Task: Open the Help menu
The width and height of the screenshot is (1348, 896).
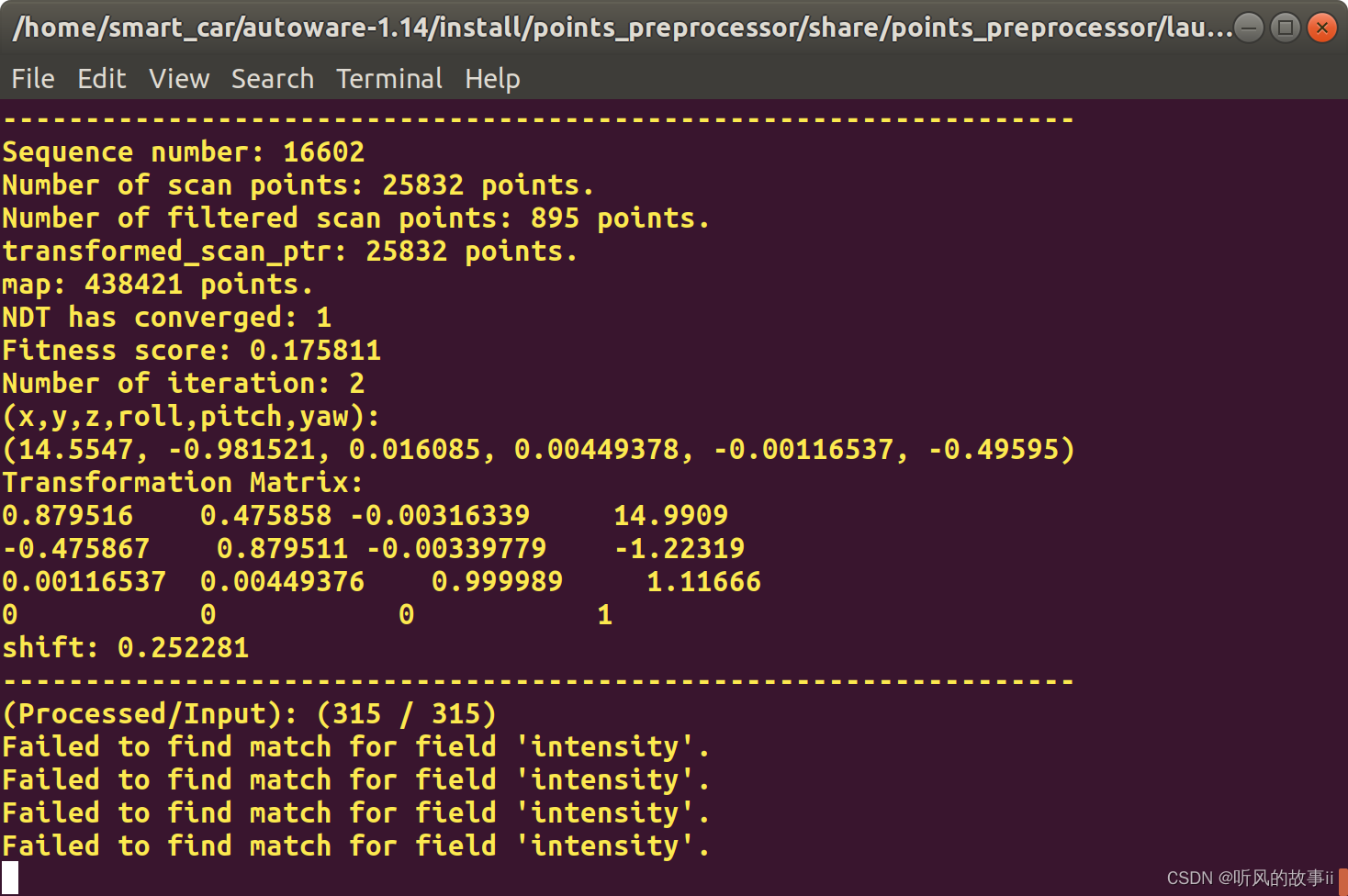Action: tap(492, 79)
